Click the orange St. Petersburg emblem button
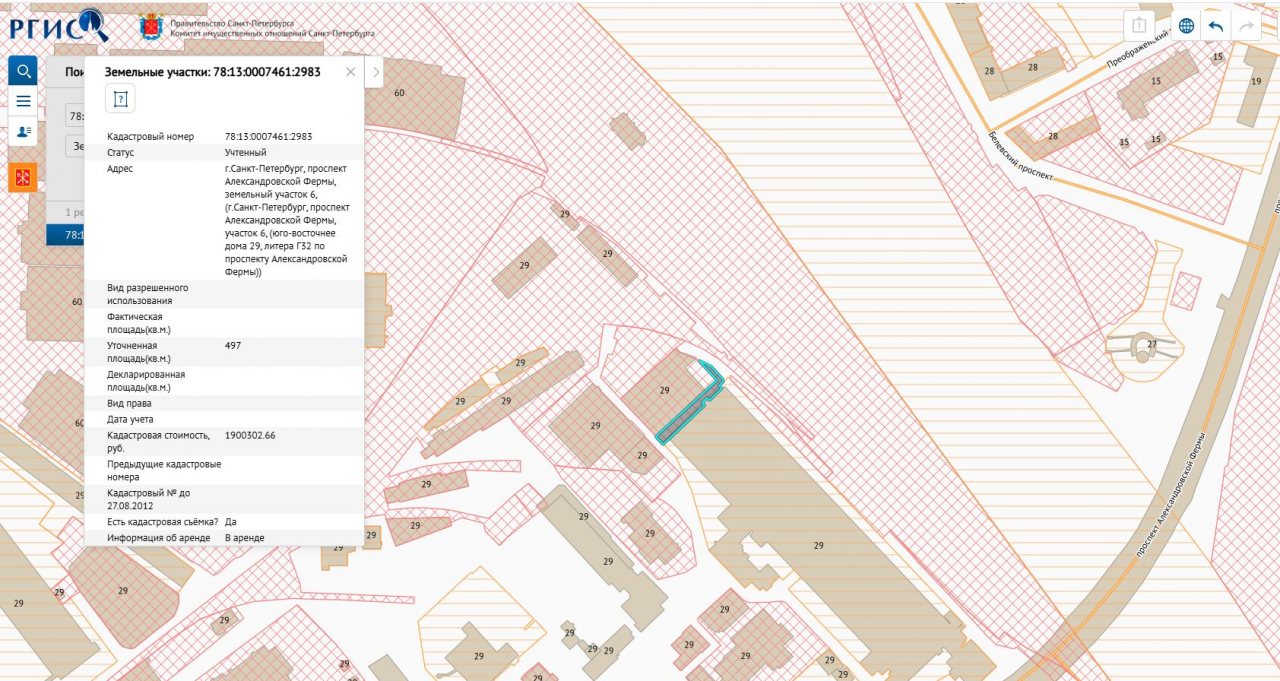1280x681 pixels. click(x=23, y=177)
